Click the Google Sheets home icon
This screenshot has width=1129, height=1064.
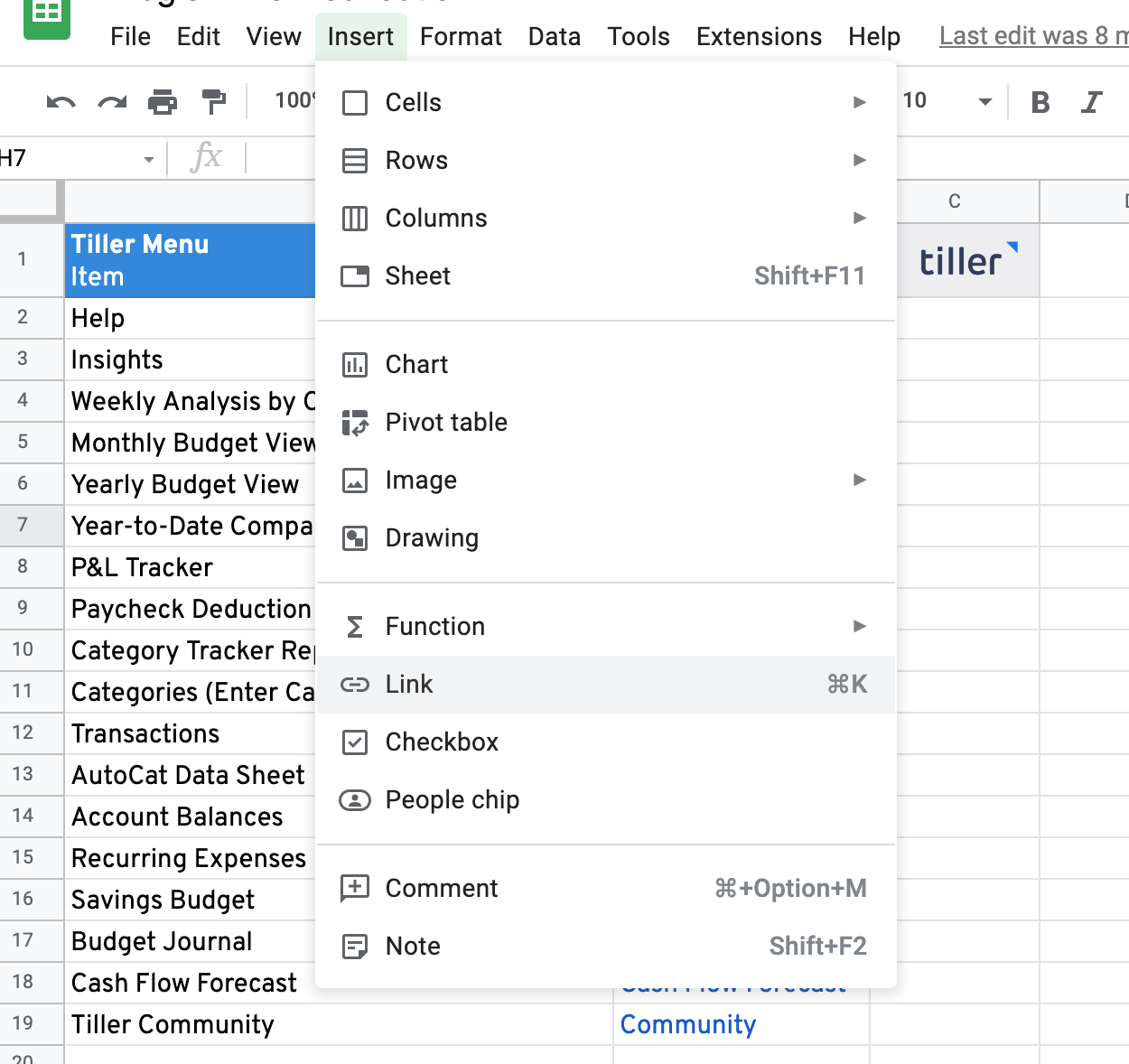tap(46, 16)
